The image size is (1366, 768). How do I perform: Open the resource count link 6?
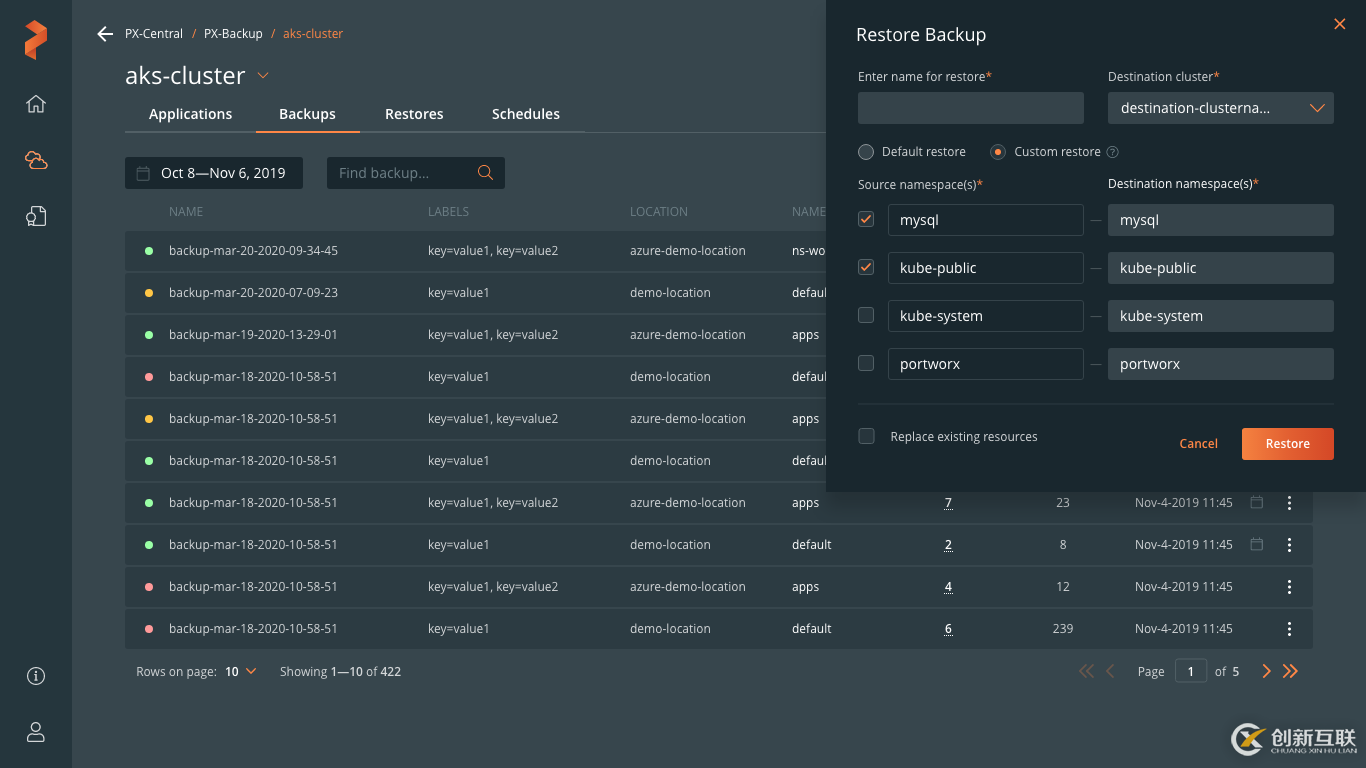948,629
